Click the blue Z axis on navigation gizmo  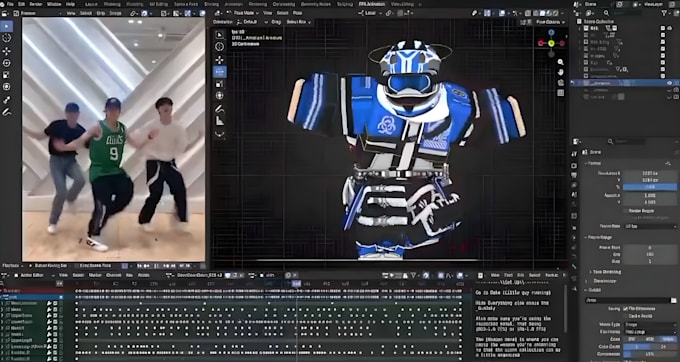click(551, 33)
